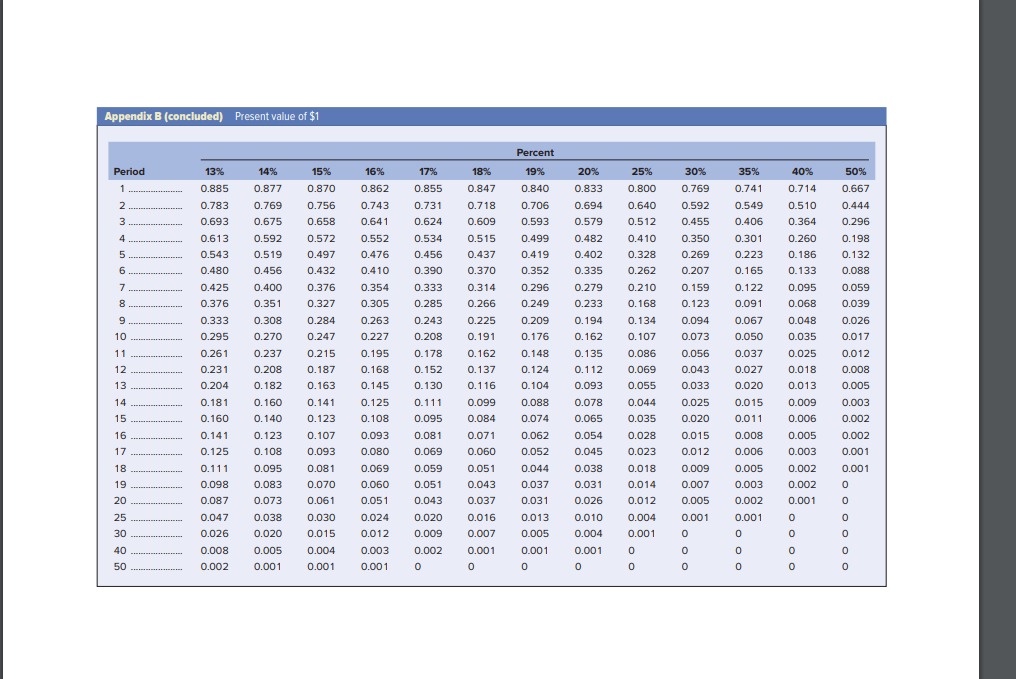Viewport: 1016px width, 679px height.
Task: Click 0.512 in Period 3, 25% column
Action: [x=642, y=222]
